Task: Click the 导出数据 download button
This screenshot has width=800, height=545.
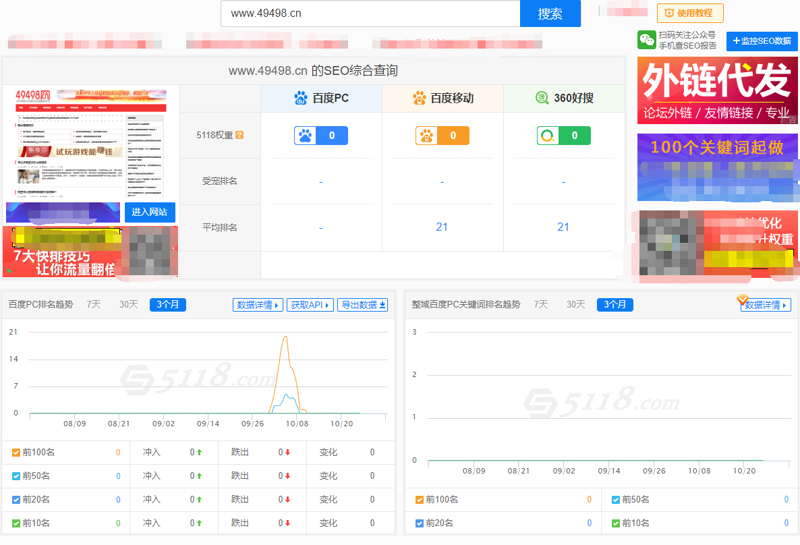Action: point(363,305)
